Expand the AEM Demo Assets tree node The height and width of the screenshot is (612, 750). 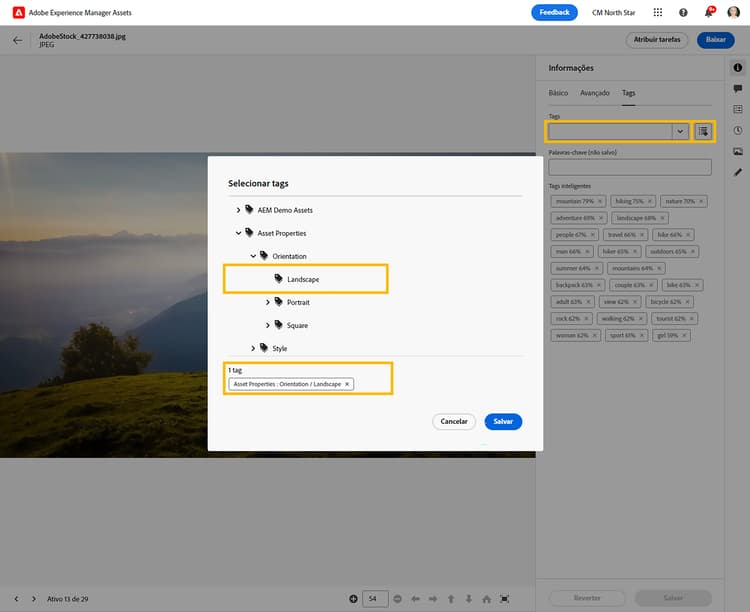click(238, 210)
